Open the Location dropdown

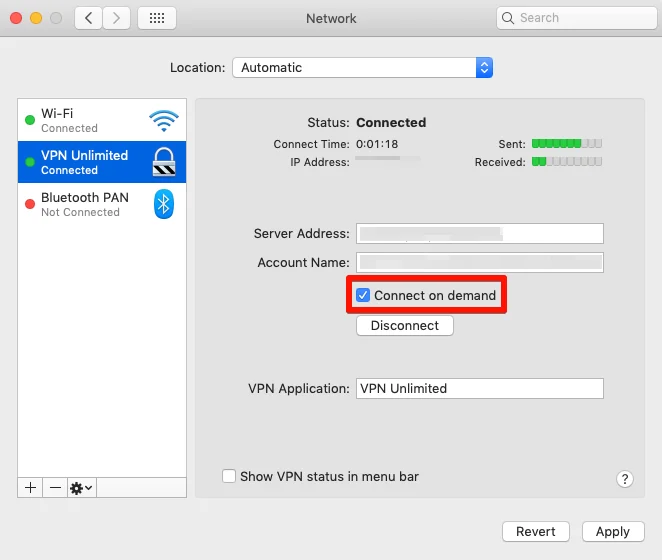point(362,68)
